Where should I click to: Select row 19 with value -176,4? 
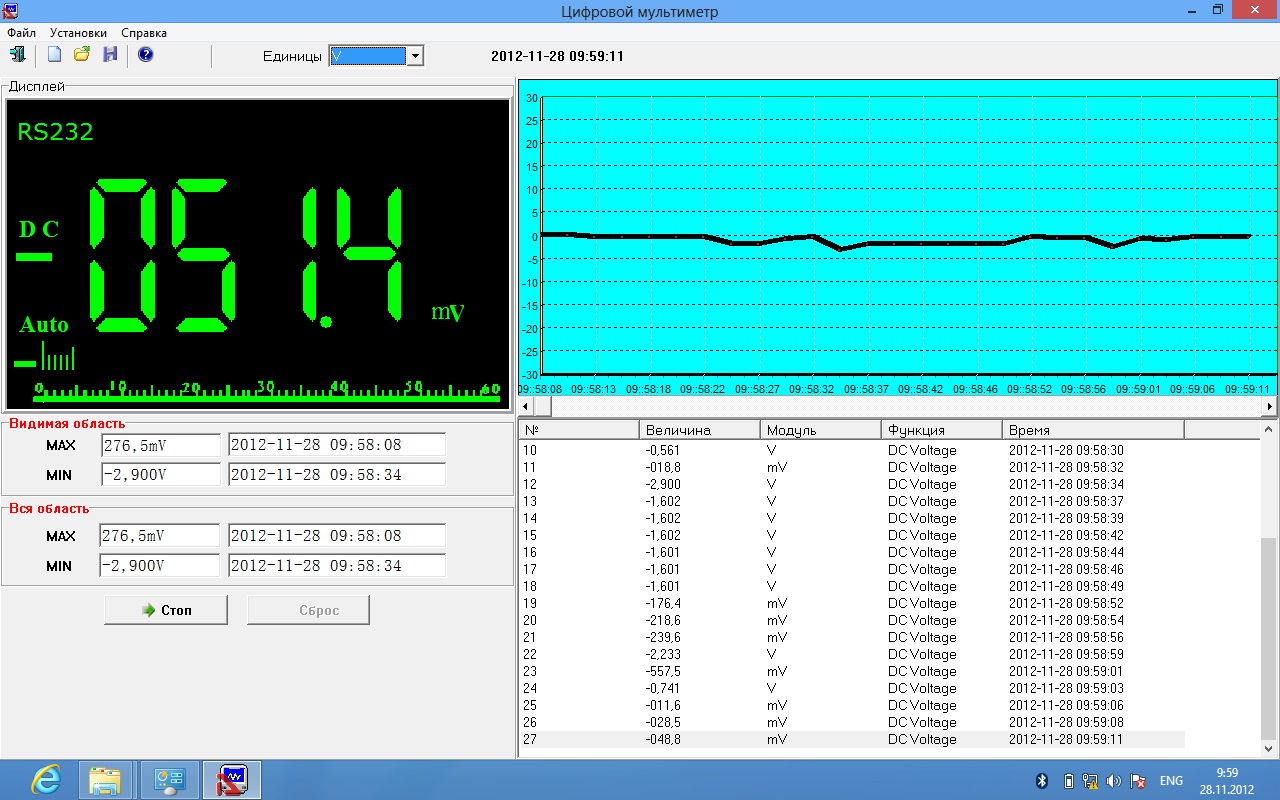(x=852, y=603)
